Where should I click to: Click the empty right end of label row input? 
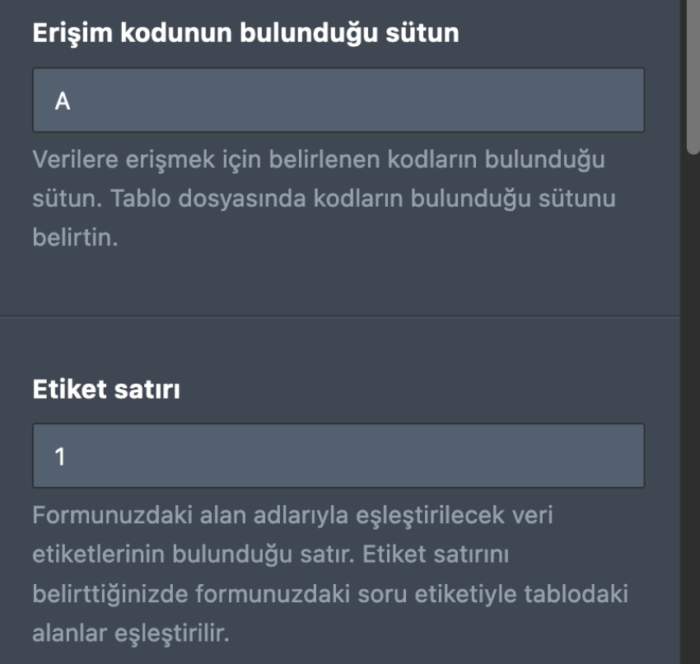[590, 456]
